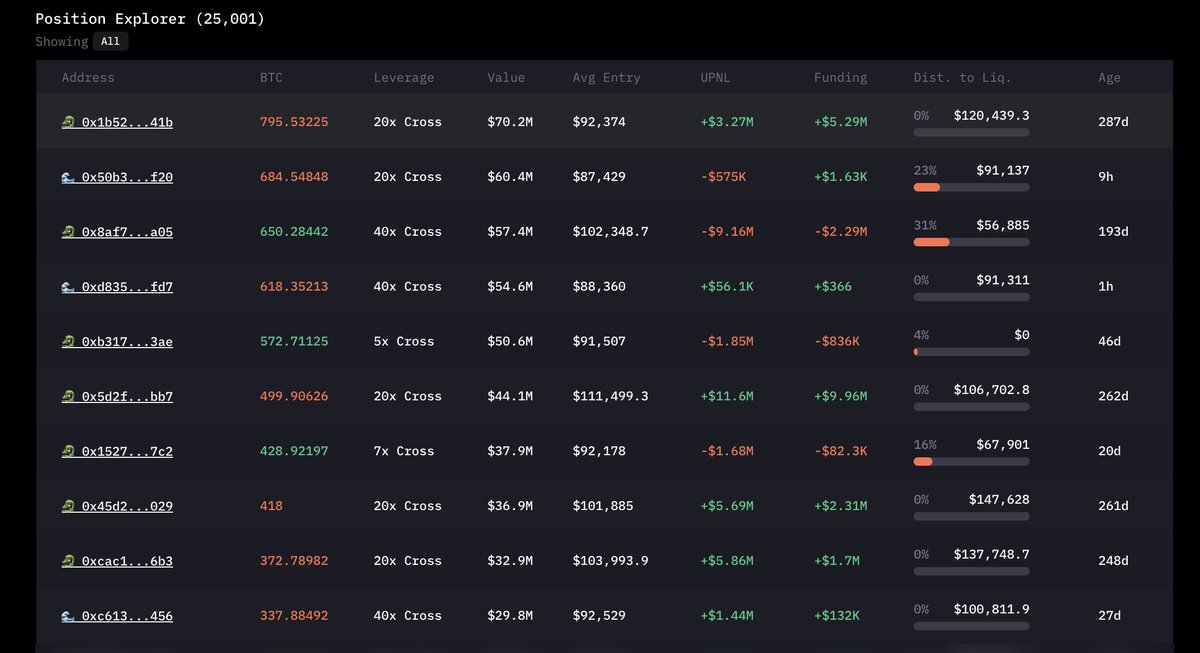
Task: Sort table by Funding column header
Action: point(840,78)
